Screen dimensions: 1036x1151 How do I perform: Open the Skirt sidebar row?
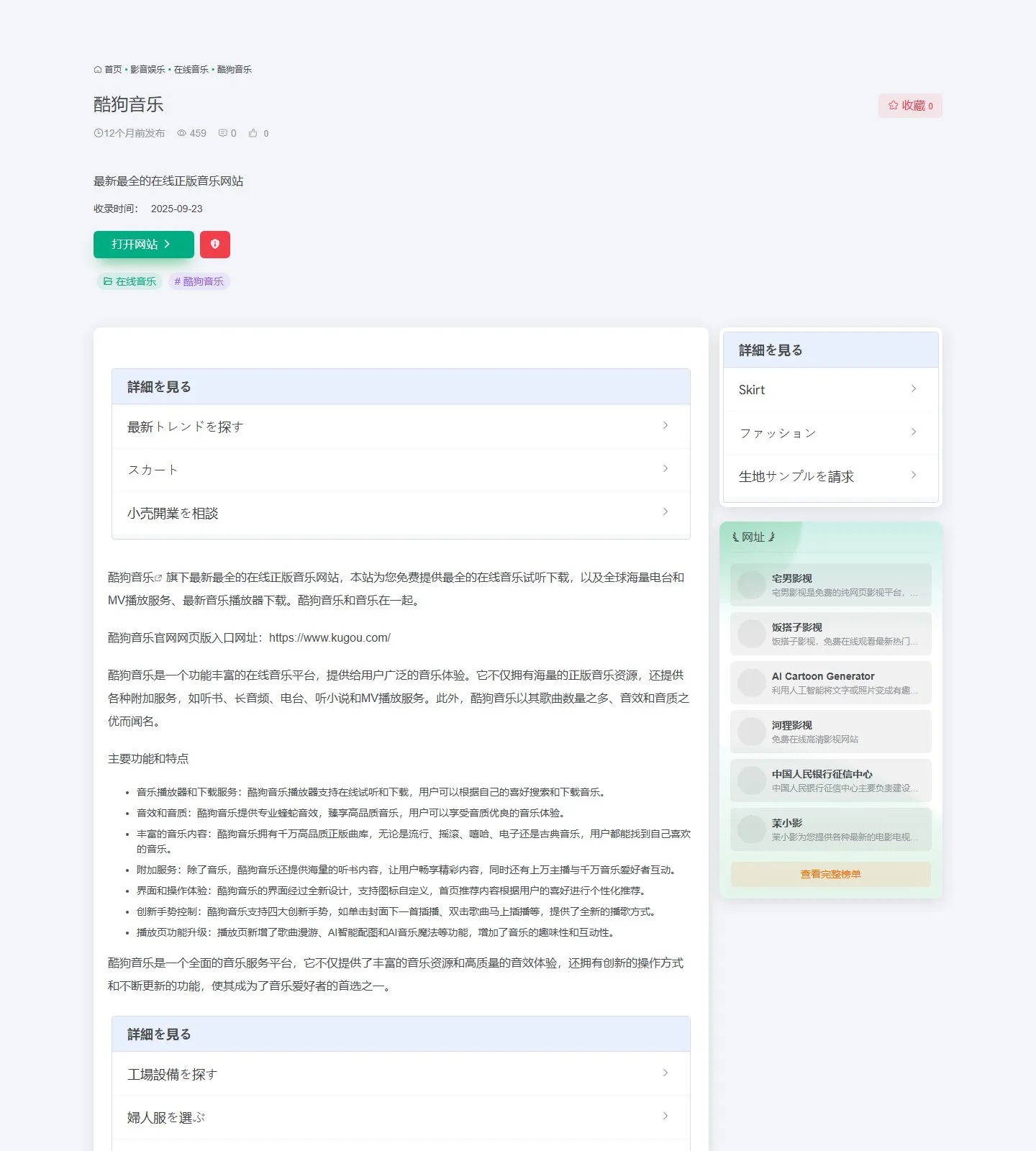pos(831,389)
